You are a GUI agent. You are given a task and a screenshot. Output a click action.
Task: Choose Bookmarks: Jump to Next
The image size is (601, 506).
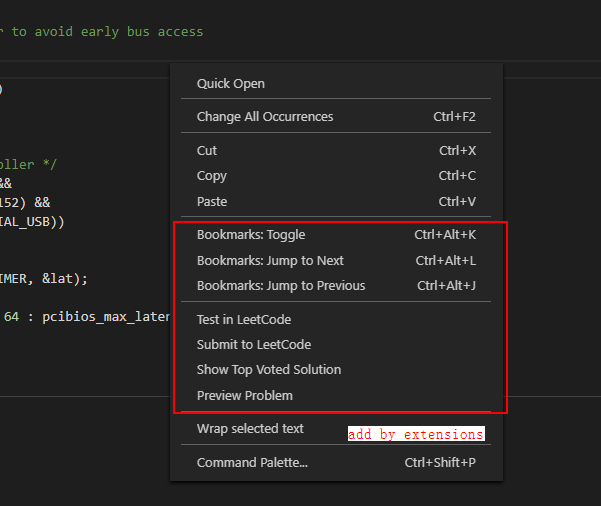[x=336, y=261]
